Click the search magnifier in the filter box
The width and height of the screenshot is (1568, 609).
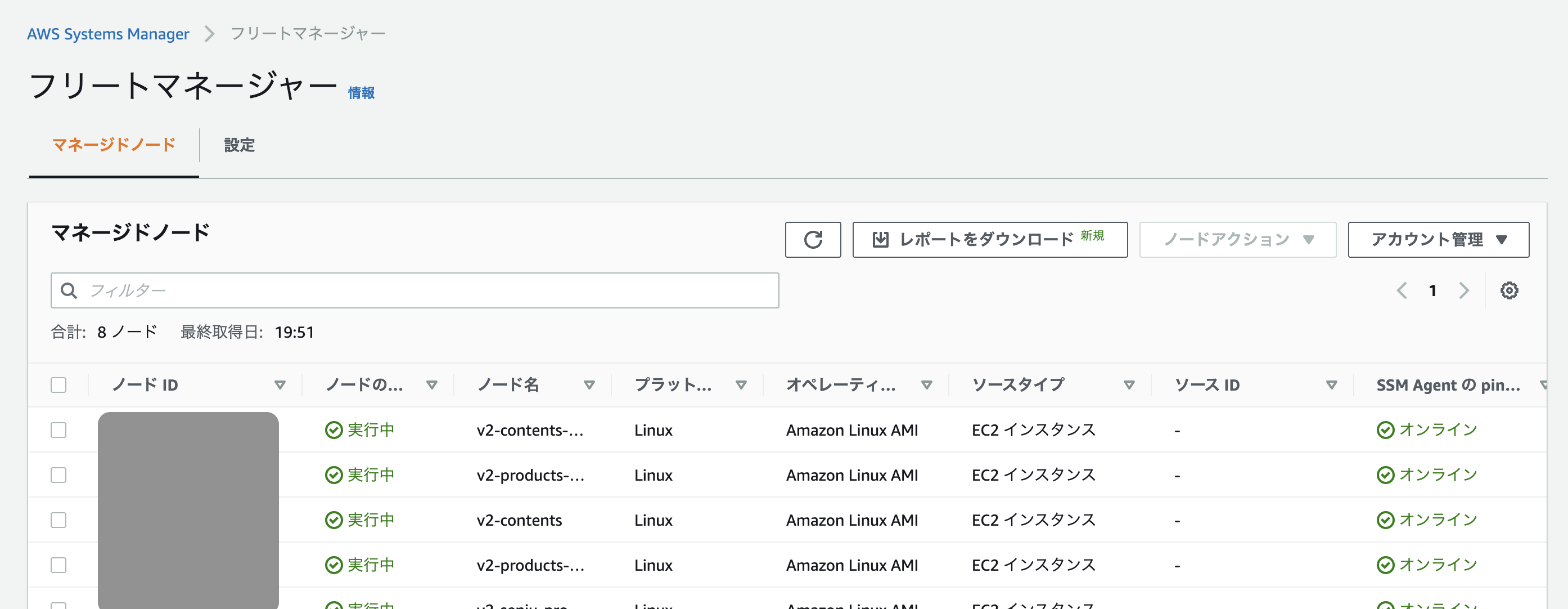pos(69,290)
